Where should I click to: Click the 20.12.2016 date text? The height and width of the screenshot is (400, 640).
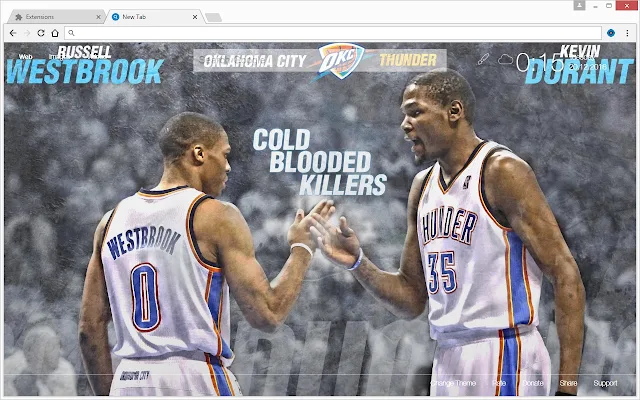pos(588,66)
